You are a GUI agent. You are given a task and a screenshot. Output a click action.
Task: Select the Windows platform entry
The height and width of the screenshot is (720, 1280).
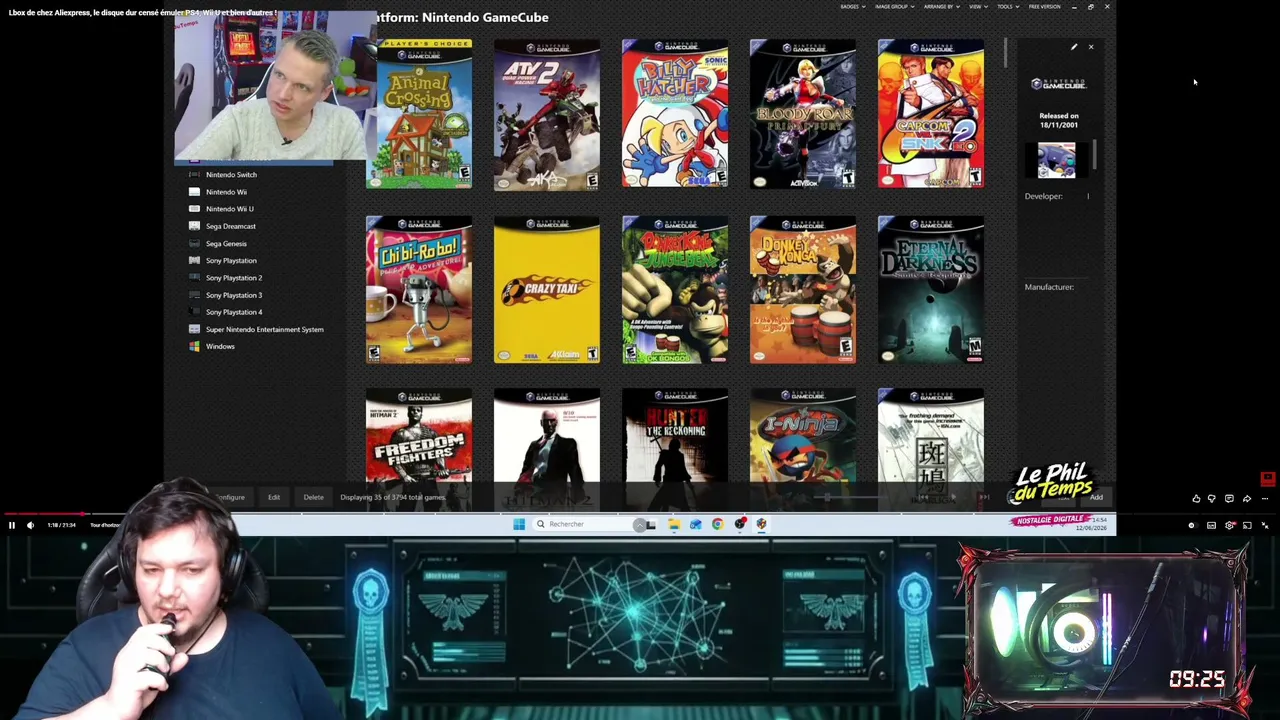[x=220, y=347]
